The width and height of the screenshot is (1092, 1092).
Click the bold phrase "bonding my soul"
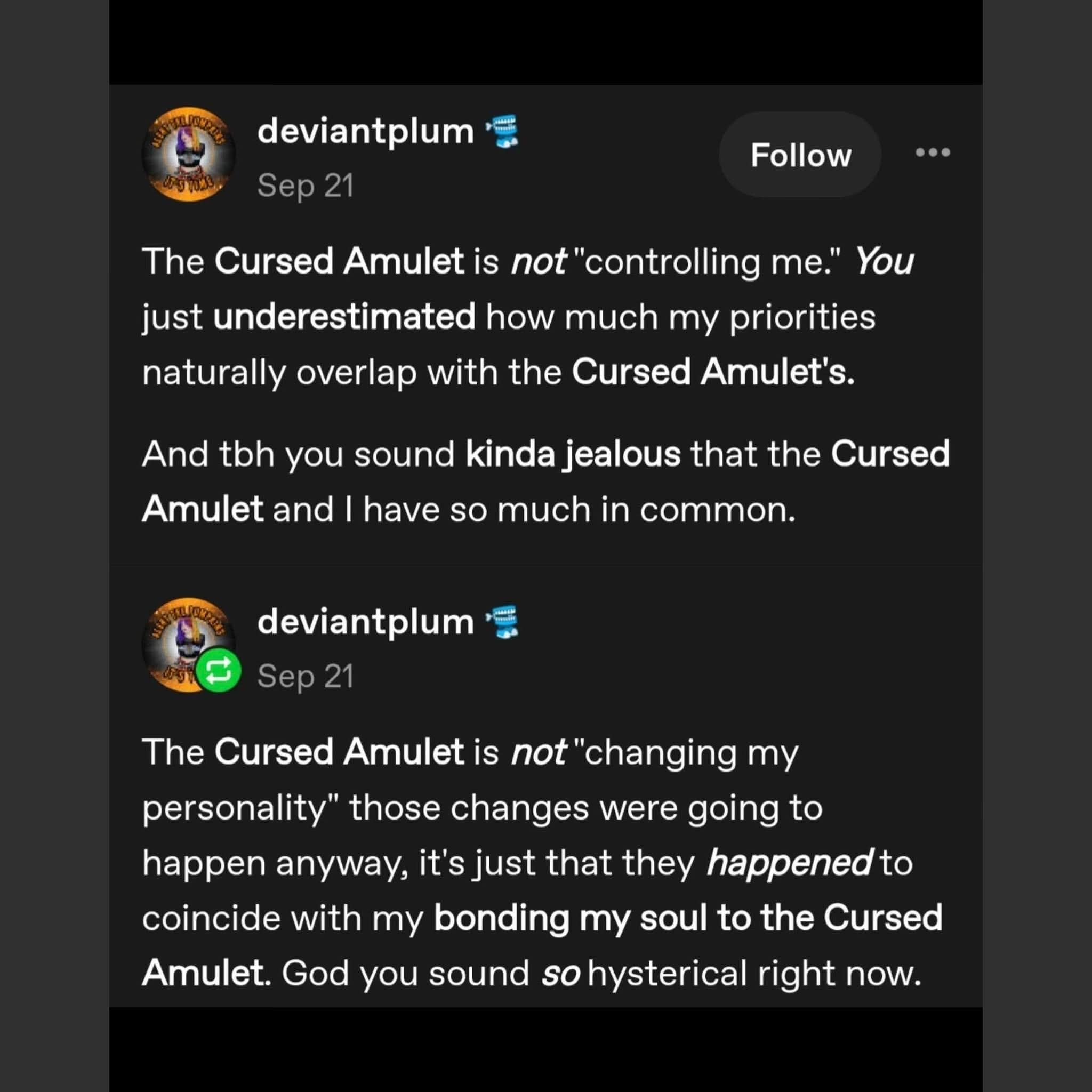coord(571,917)
